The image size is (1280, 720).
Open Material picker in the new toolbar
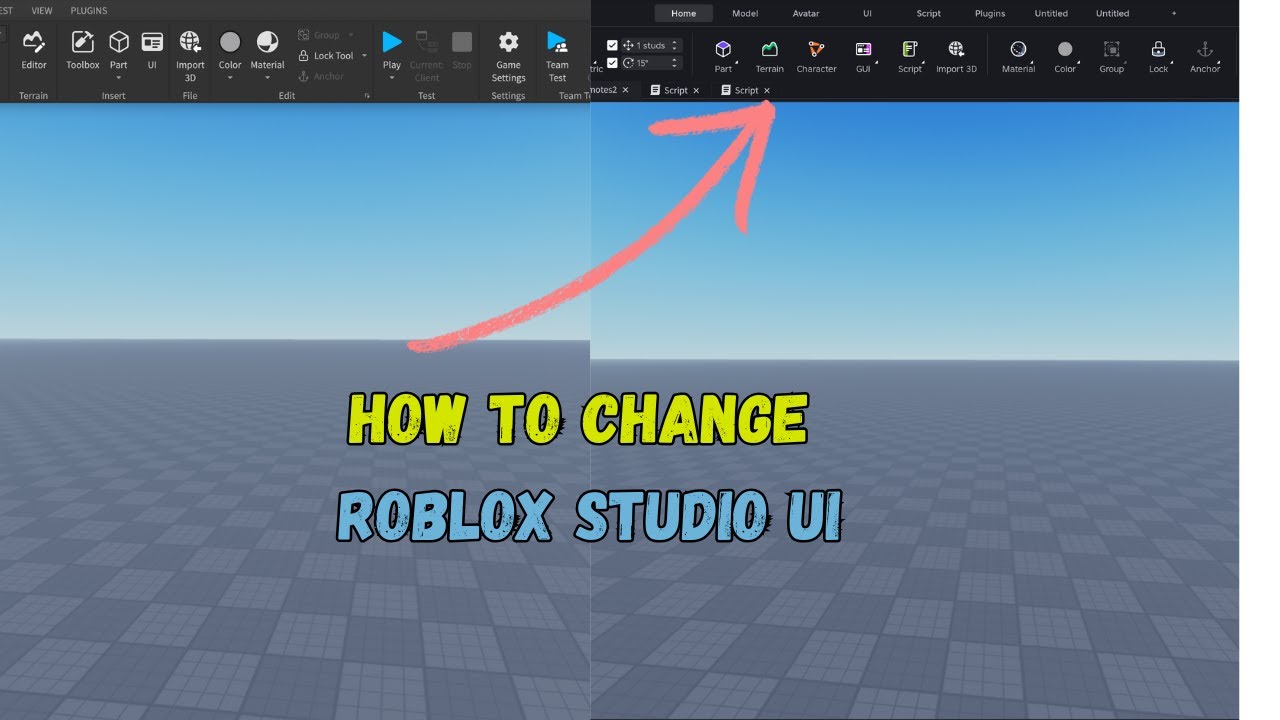(x=1018, y=49)
